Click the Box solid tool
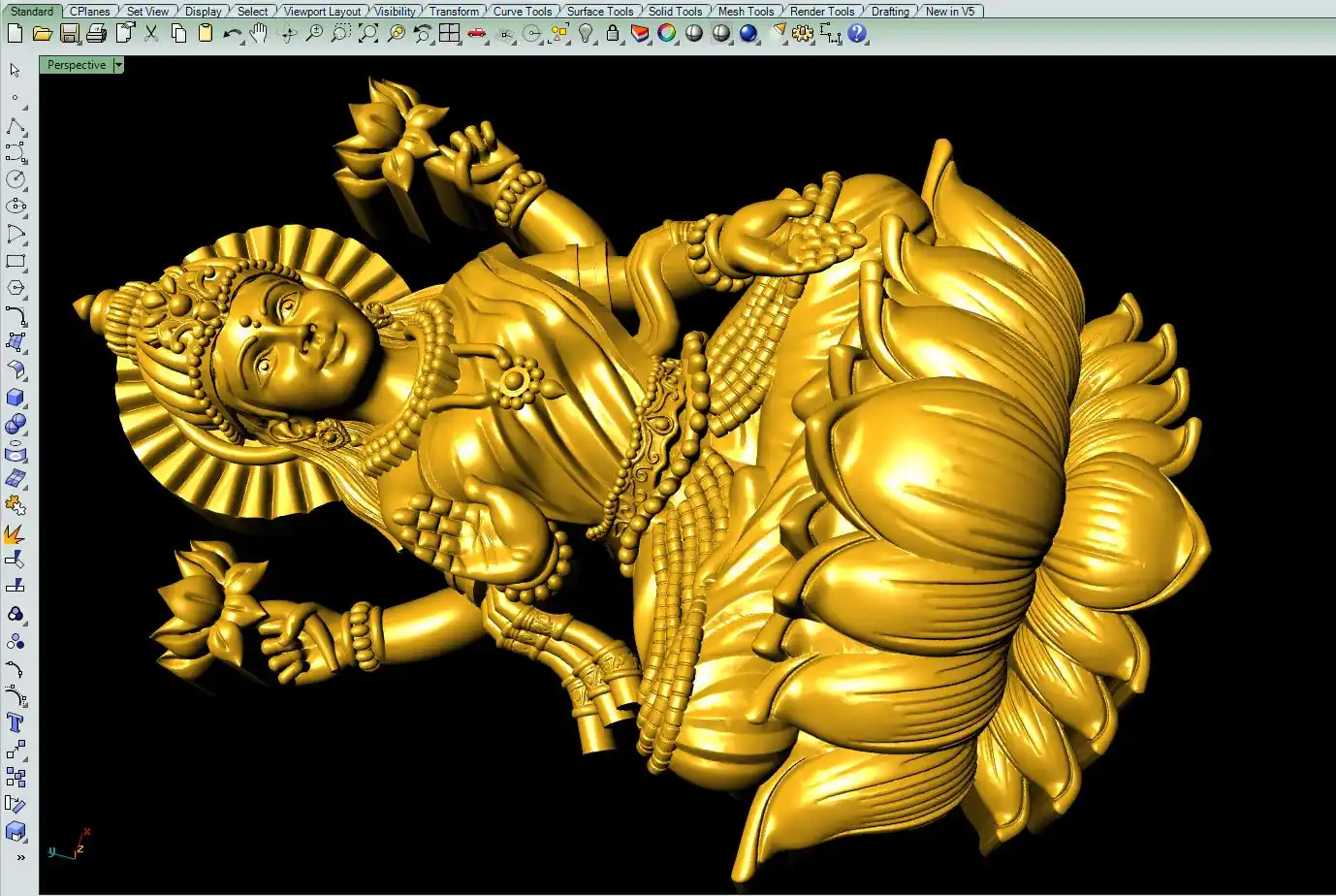Viewport: 1336px width, 896px height. coord(16,398)
